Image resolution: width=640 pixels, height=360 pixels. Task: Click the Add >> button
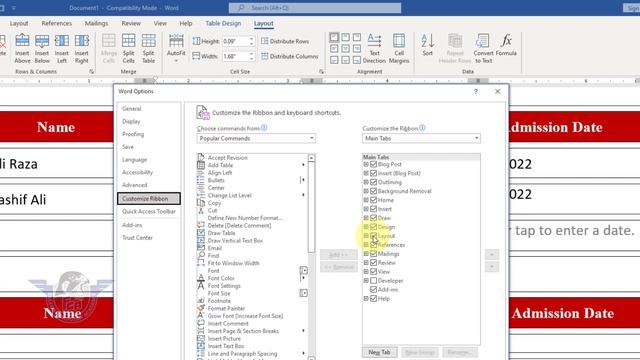click(338, 255)
